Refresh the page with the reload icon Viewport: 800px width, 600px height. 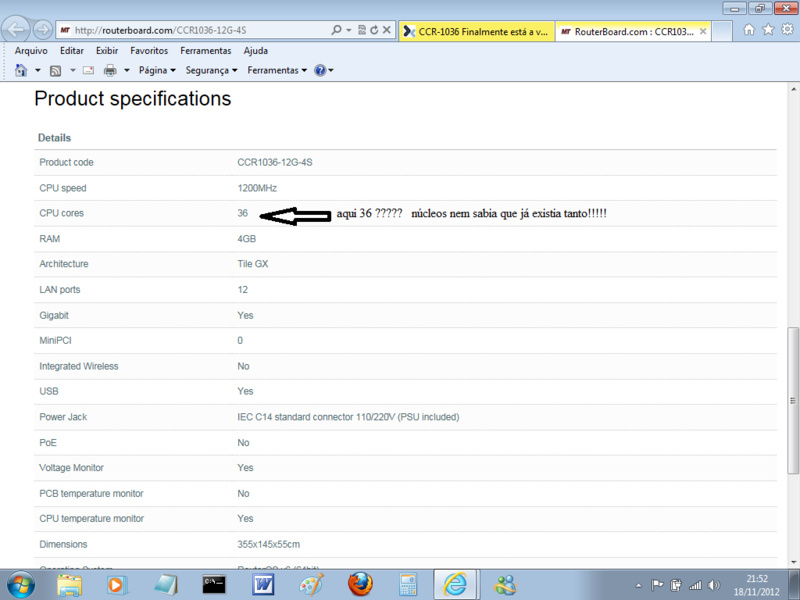[374, 30]
